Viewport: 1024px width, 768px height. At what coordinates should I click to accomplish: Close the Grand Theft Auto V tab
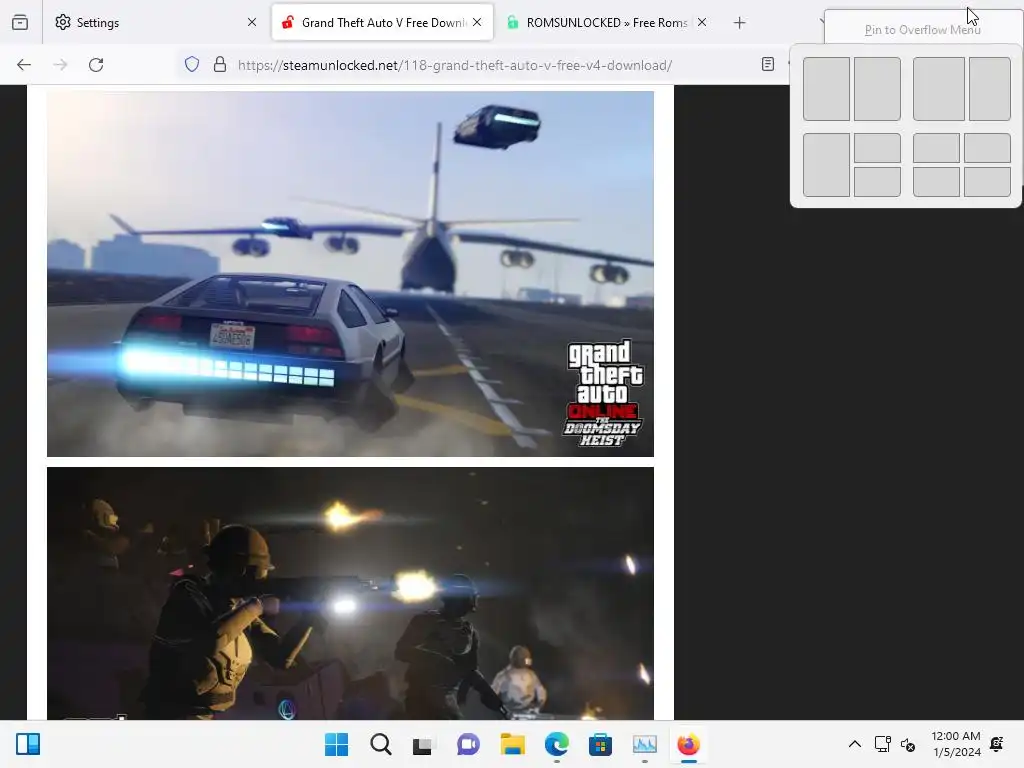(x=477, y=23)
